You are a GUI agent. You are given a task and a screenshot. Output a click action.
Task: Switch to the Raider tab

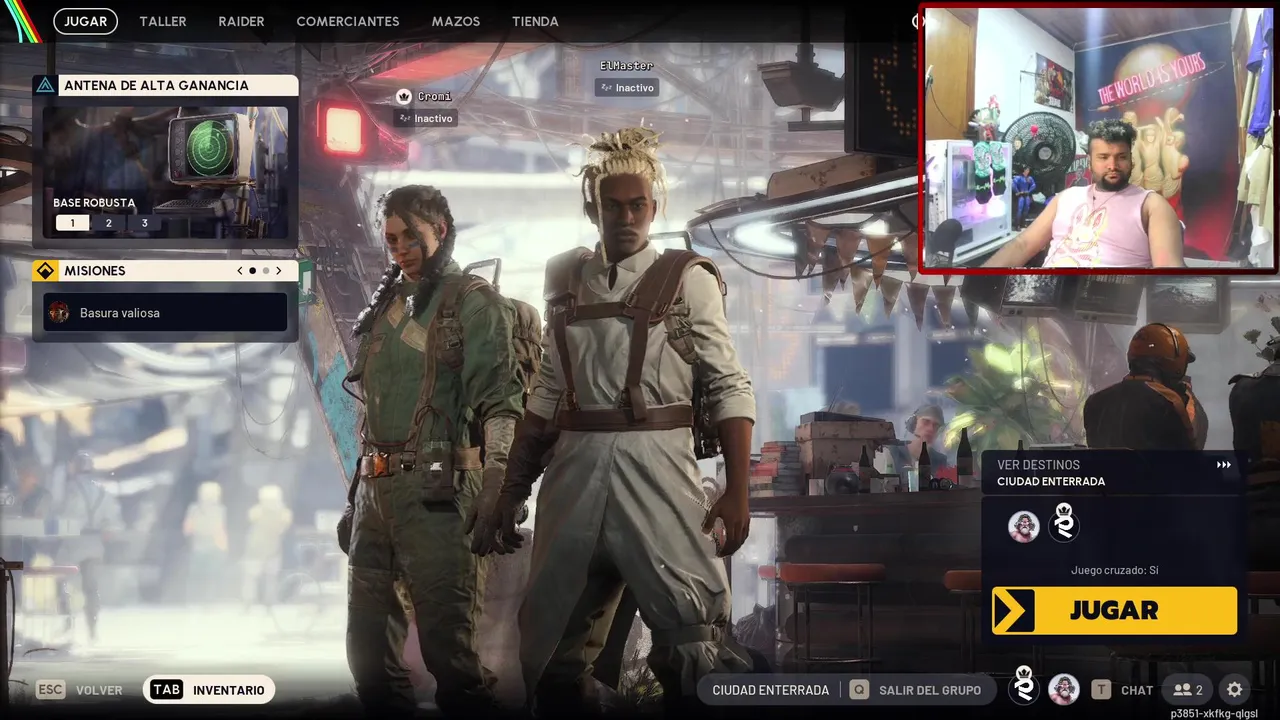click(x=241, y=21)
